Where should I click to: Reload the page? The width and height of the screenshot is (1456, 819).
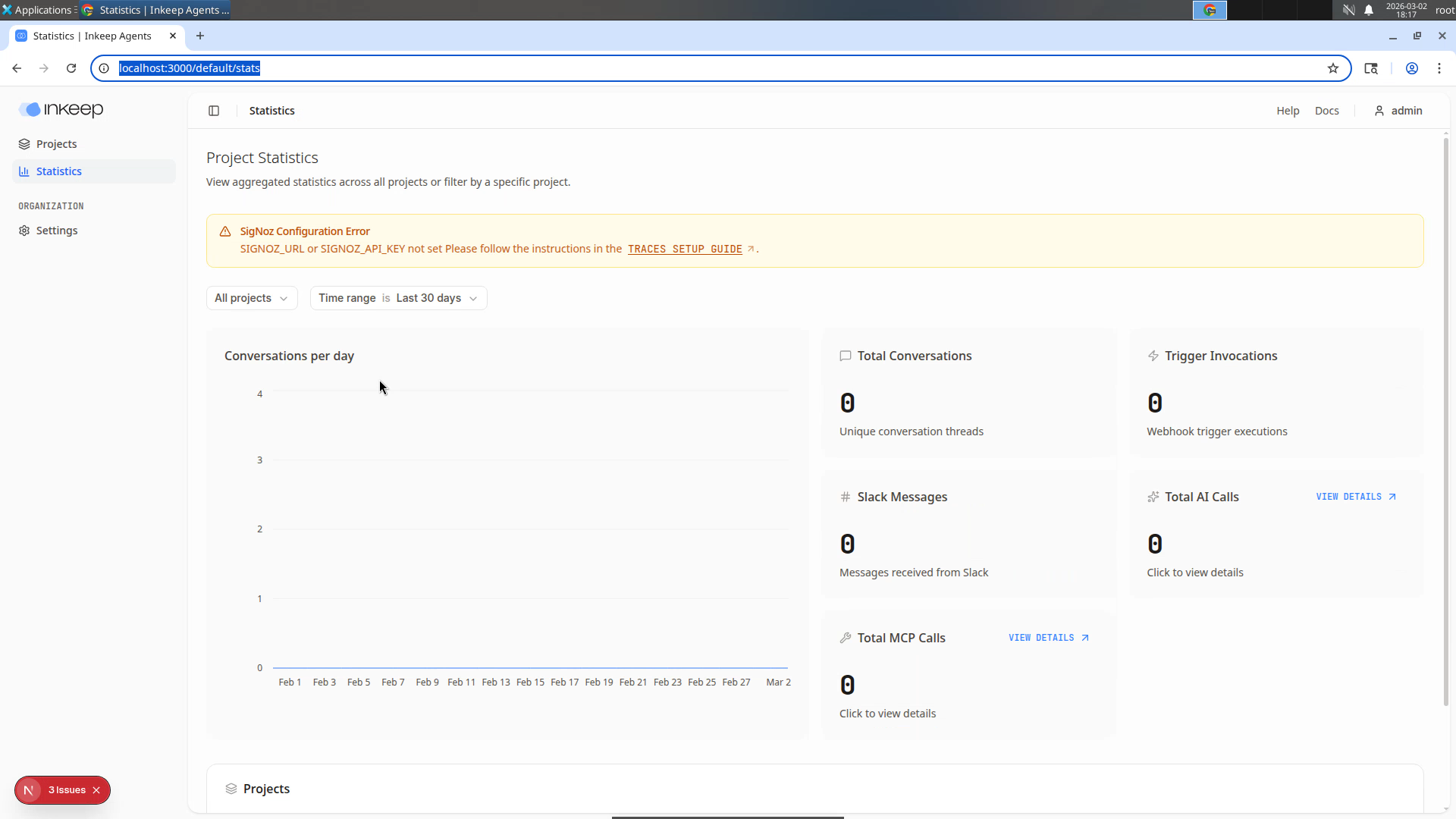[x=71, y=68]
